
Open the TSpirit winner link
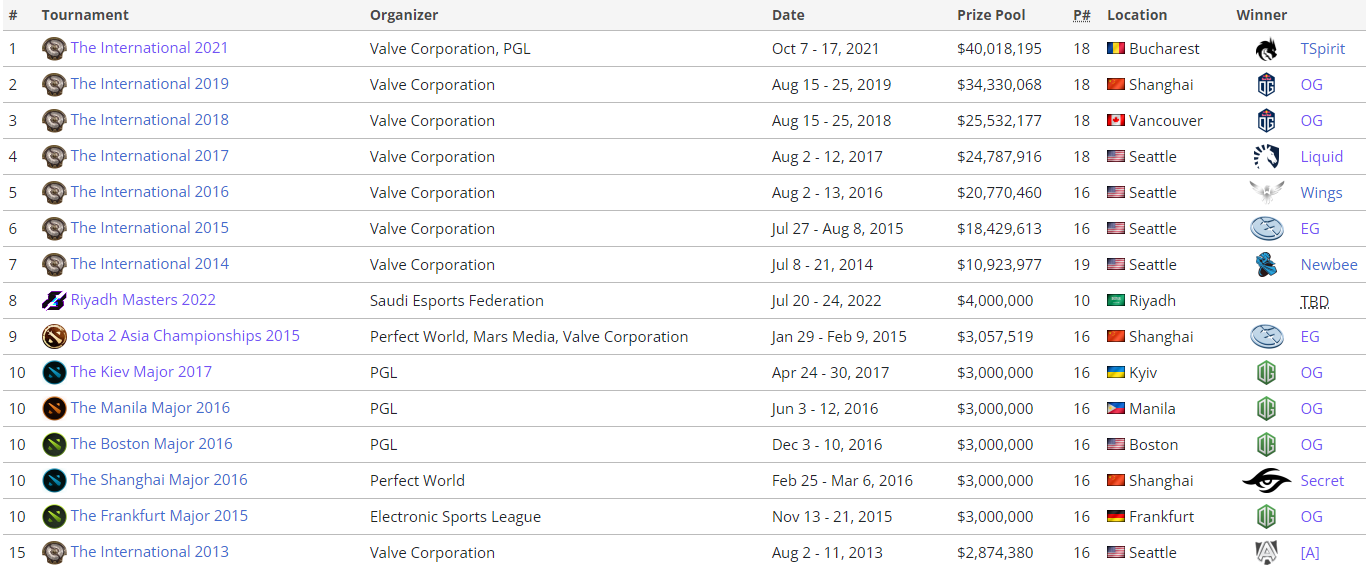click(x=1322, y=49)
